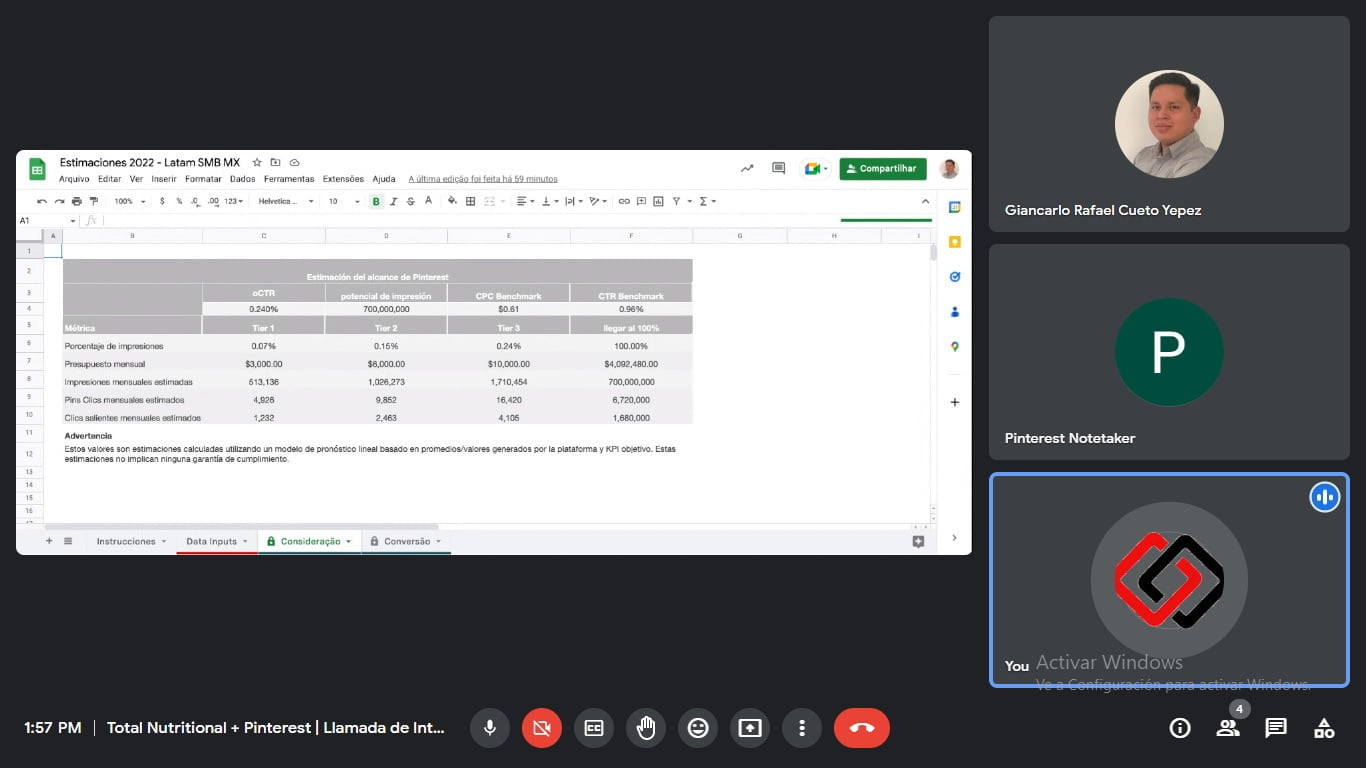Open the Editar menu
The width and height of the screenshot is (1366, 768).
109,179
